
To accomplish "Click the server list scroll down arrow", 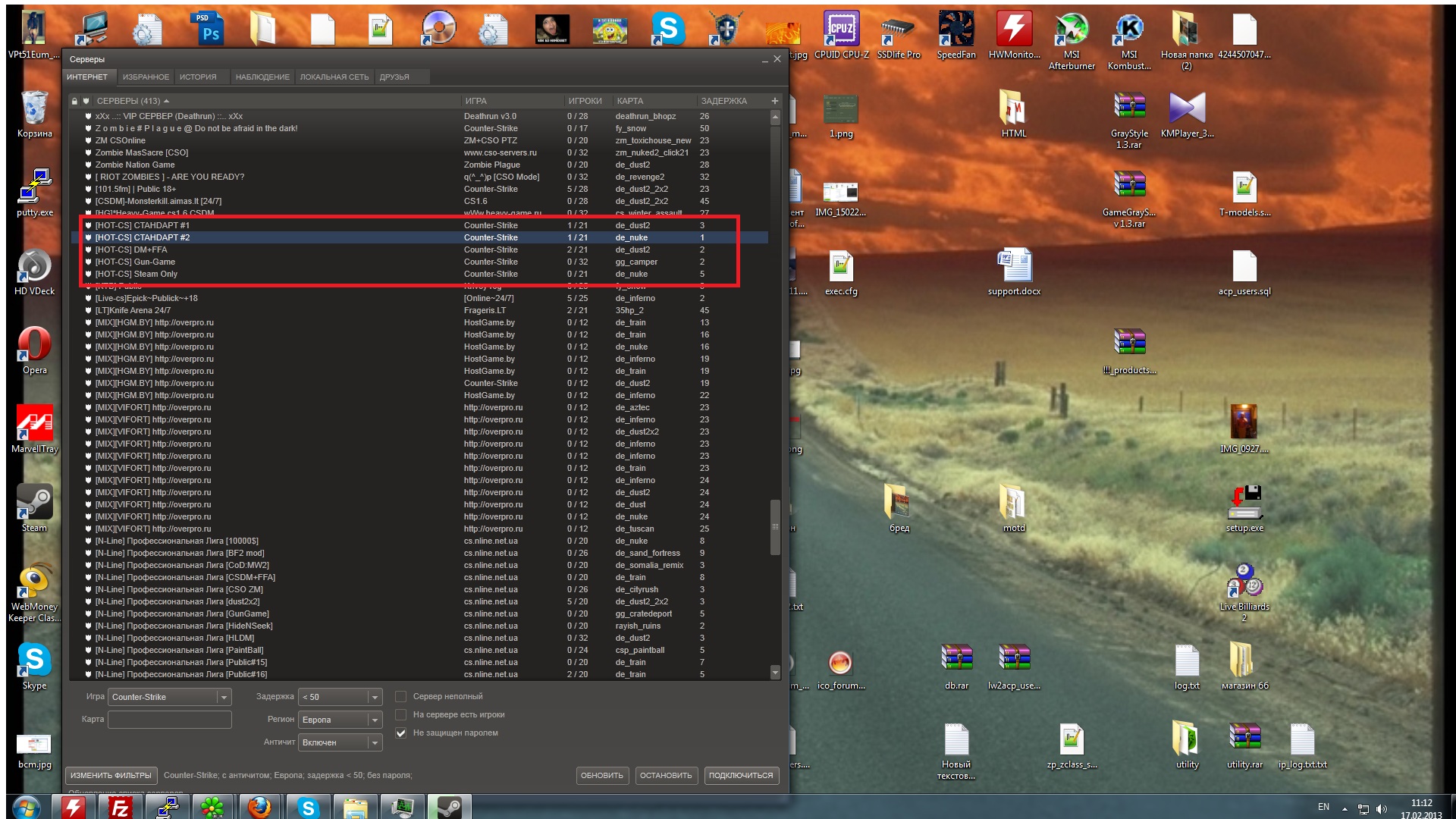I will (775, 673).
